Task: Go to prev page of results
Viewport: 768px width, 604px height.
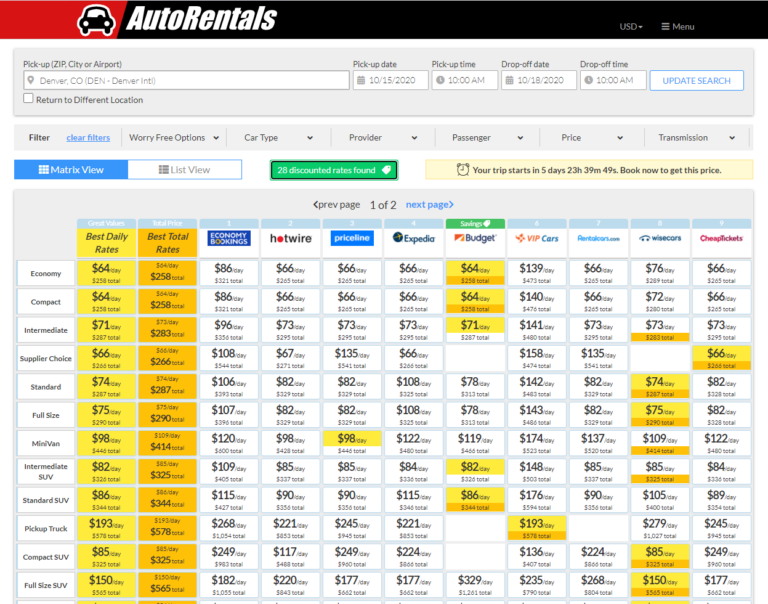Action: [x=336, y=204]
